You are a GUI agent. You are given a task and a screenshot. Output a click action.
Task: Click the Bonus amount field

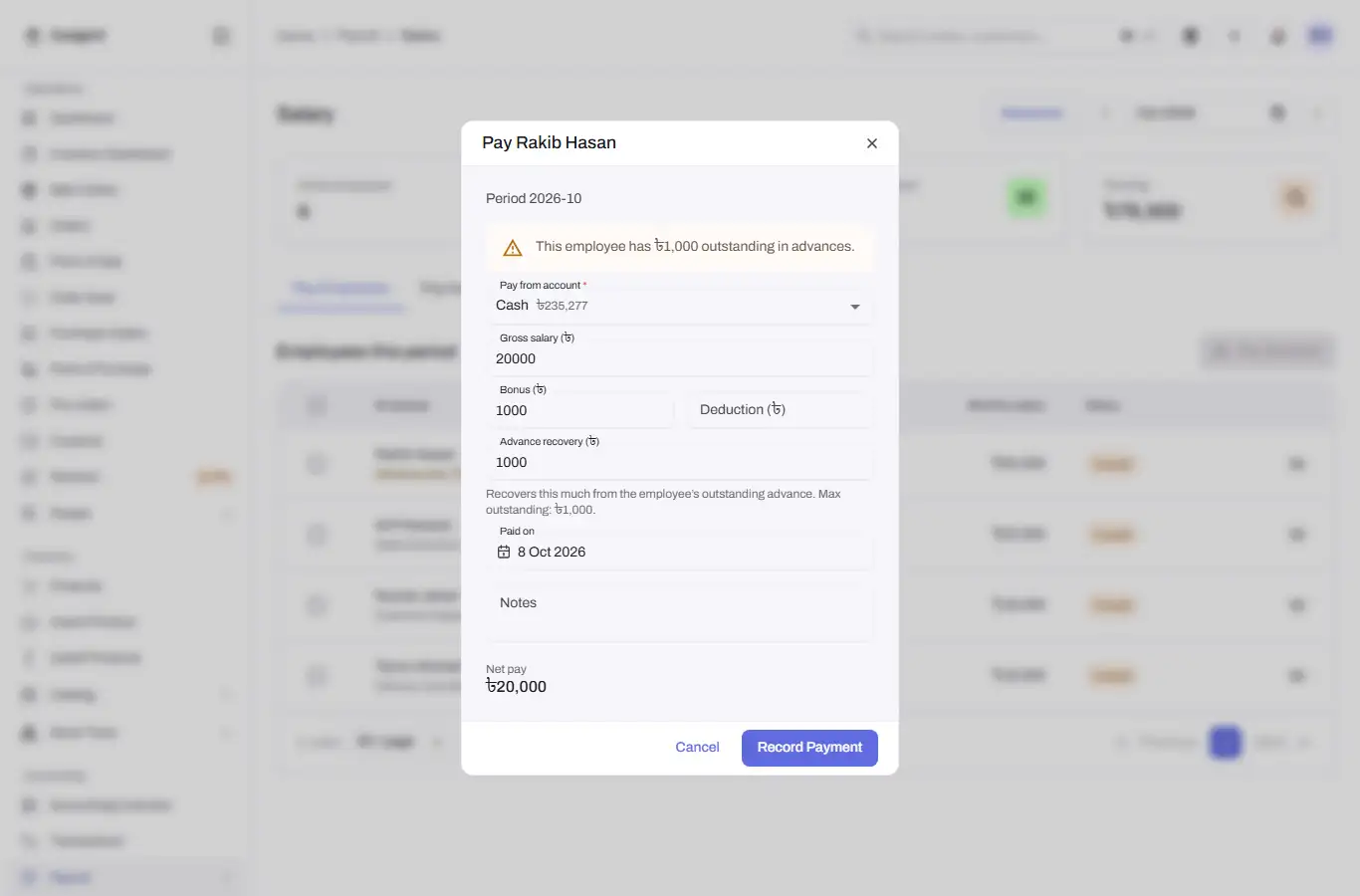pyautogui.click(x=579, y=410)
